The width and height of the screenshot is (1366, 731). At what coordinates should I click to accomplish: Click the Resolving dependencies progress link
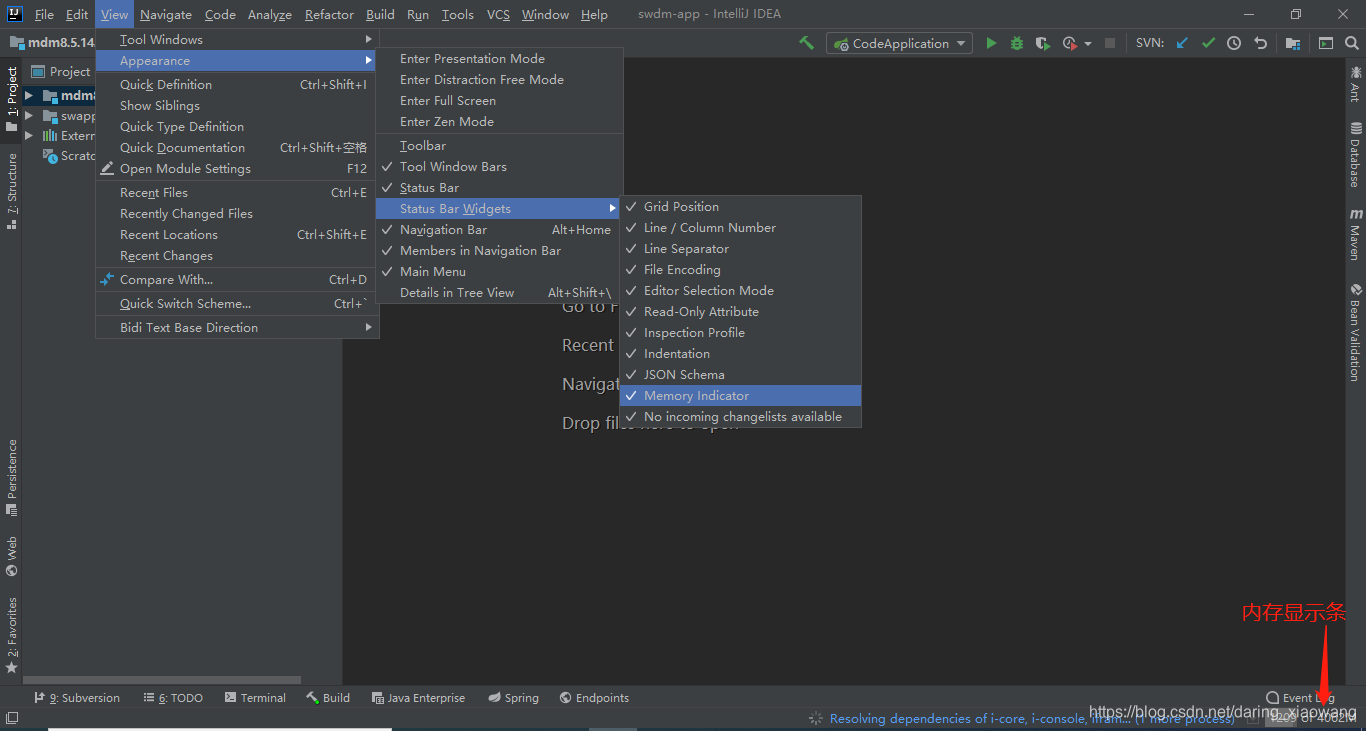[1032, 719]
